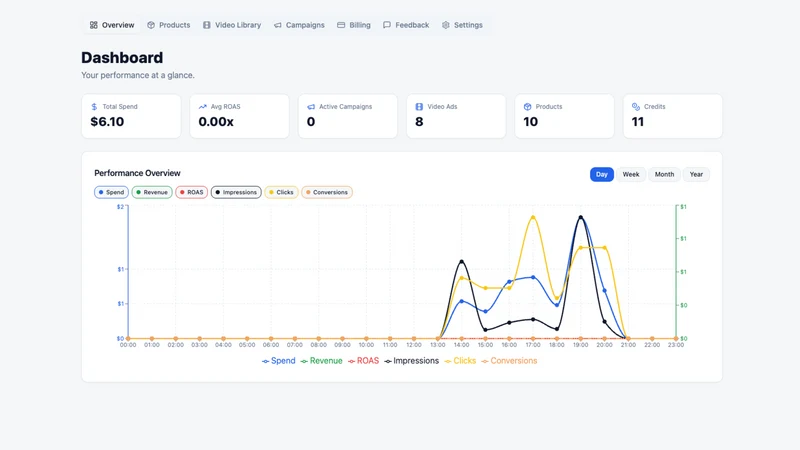Toggle the ROAS series chip
Viewport: 800px width, 450px height.
coord(192,192)
